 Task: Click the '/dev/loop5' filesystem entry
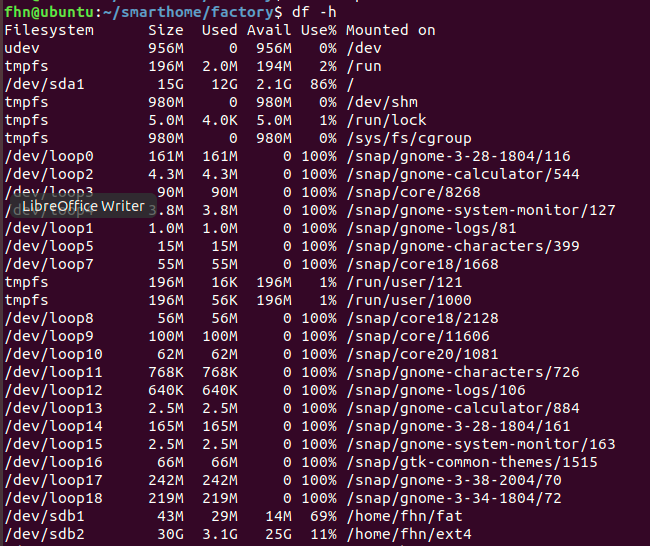tap(49, 247)
